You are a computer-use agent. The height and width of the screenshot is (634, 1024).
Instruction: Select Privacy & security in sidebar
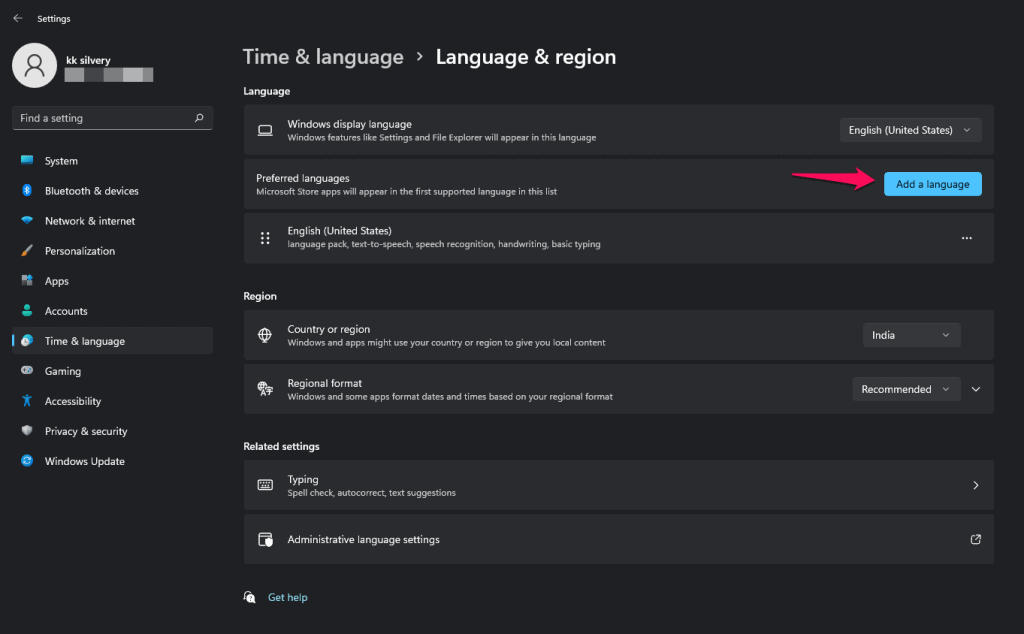[x=86, y=431]
